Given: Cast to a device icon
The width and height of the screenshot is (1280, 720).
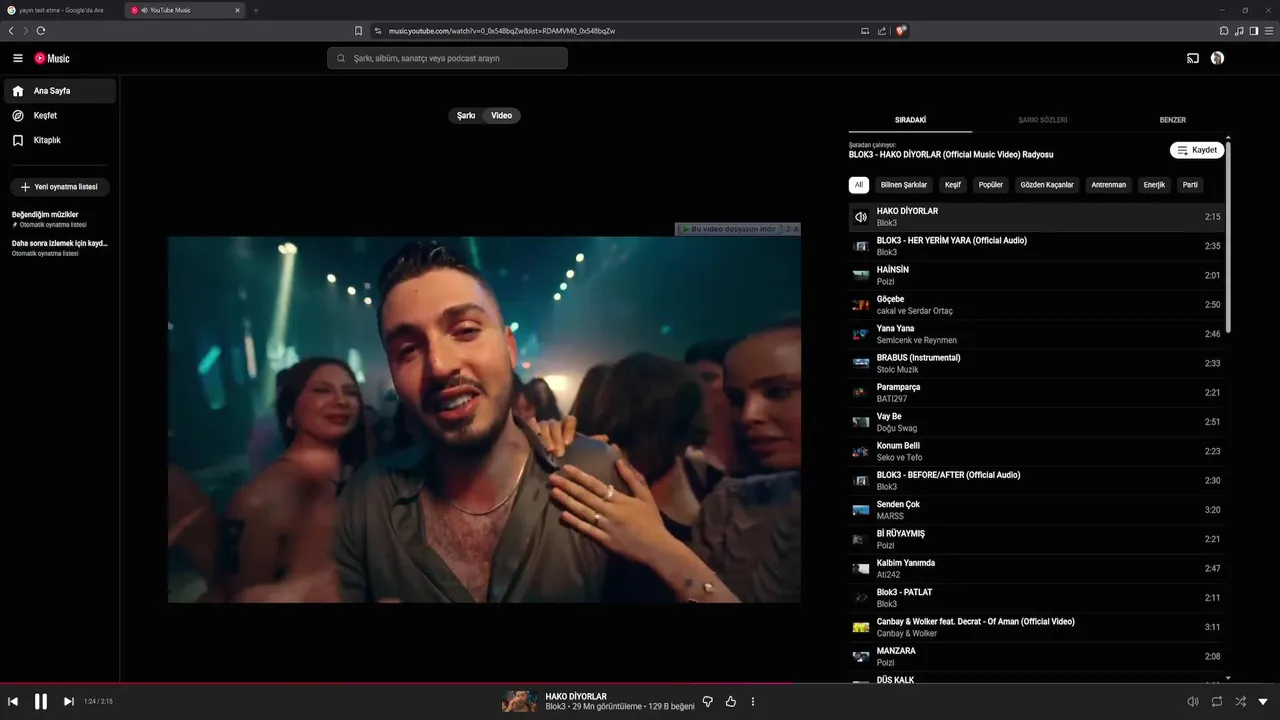Looking at the screenshot, I should tap(1193, 58).
